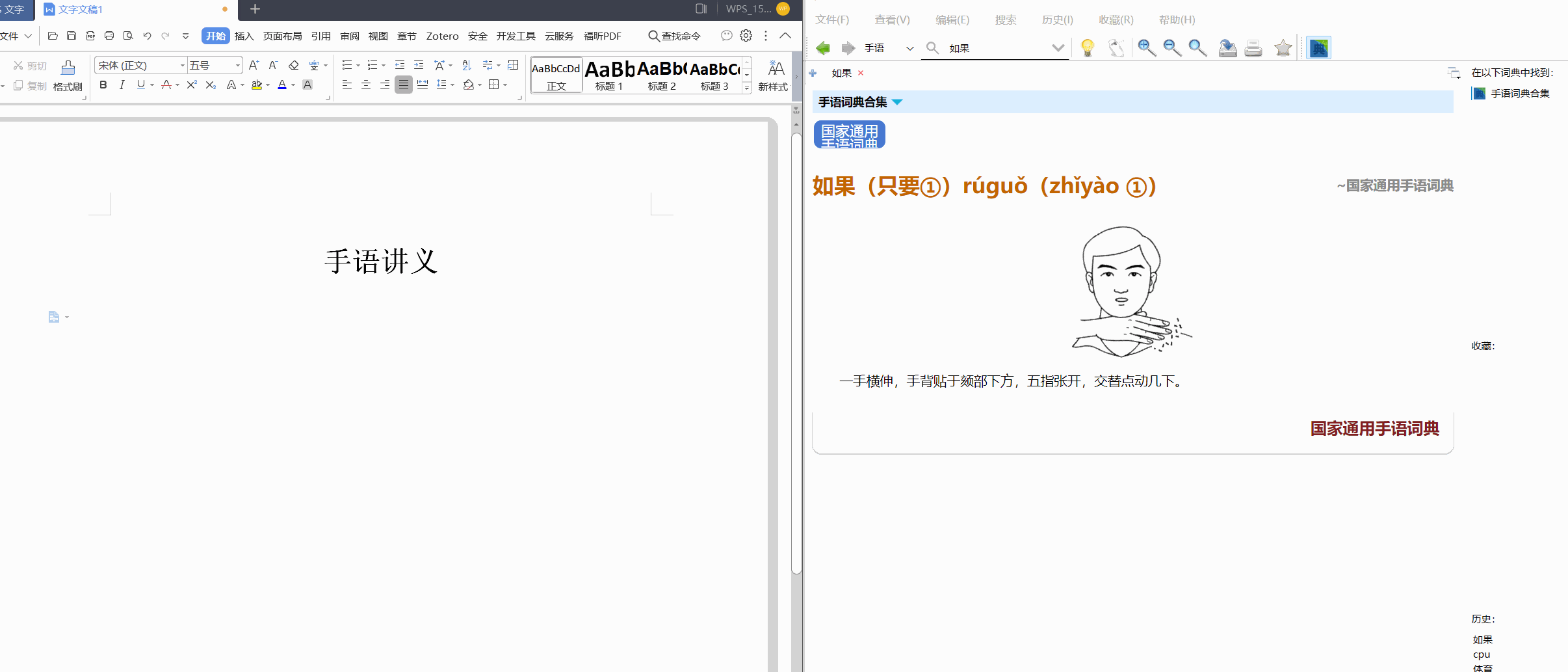Open the Zotero ribbon tab
Screen dimensions: 1568x672
pyautogui.click(x=442, y=36)
